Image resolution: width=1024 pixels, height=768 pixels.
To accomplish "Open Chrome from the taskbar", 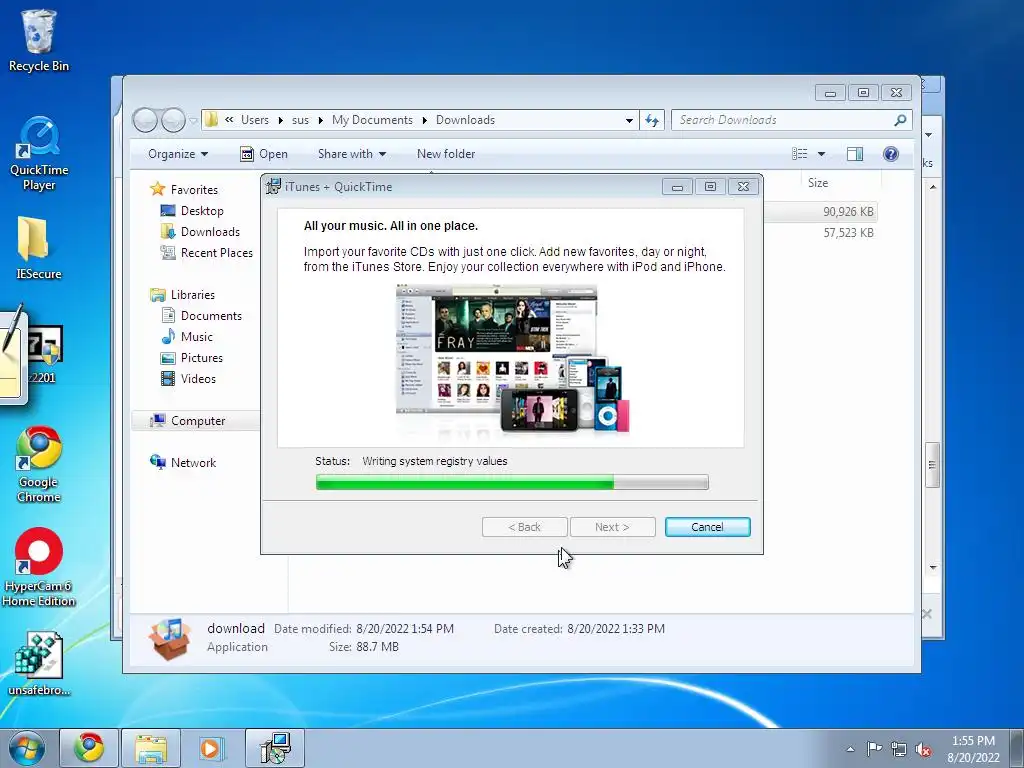I will 89,748.
